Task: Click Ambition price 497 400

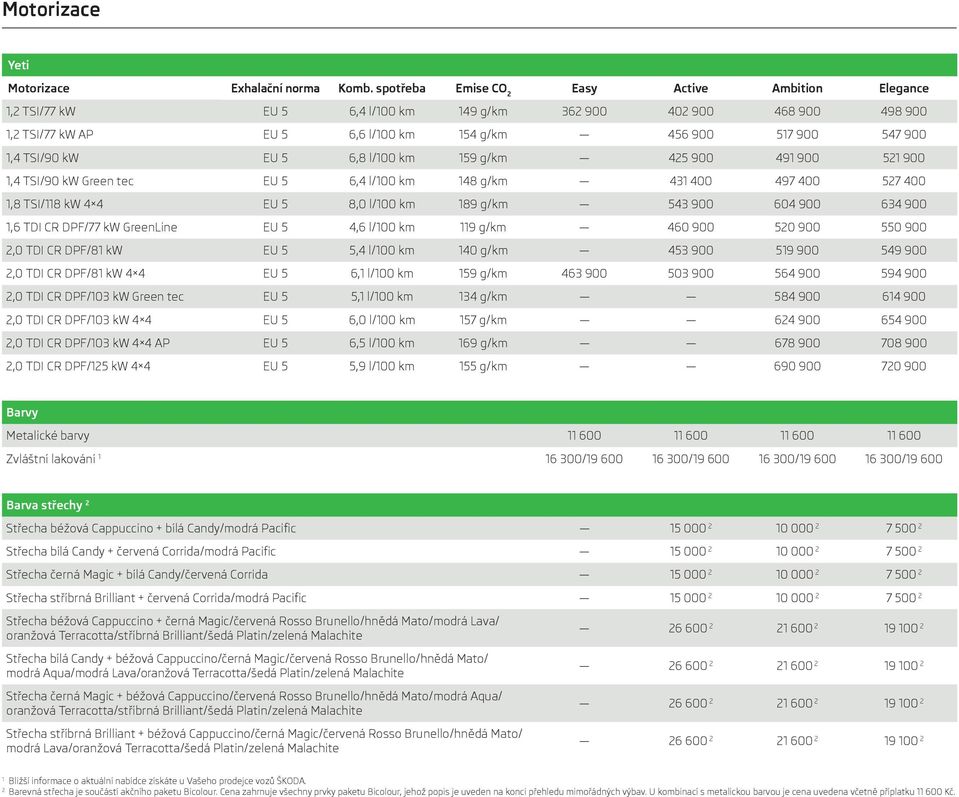Action: (797, 181)
